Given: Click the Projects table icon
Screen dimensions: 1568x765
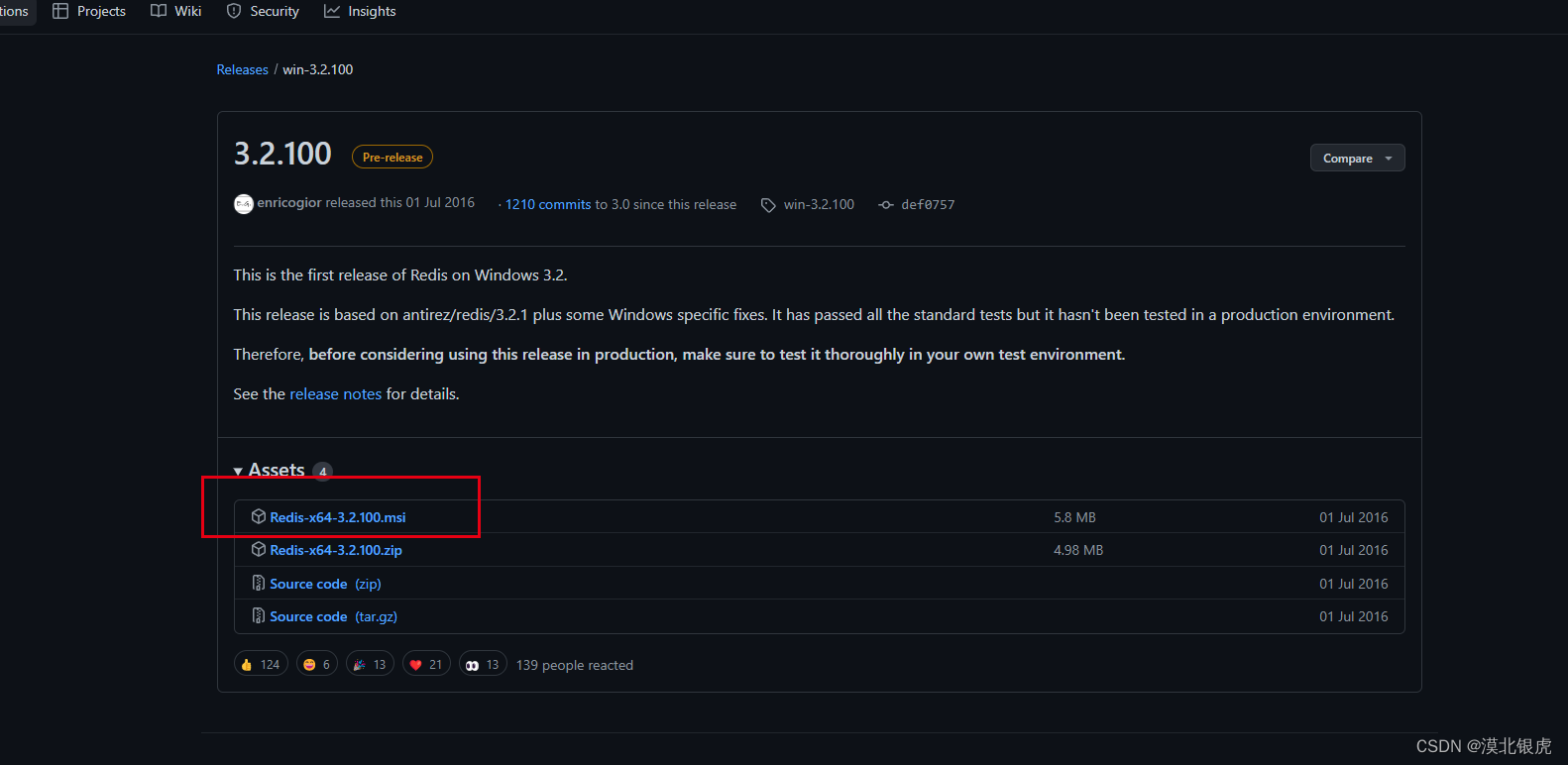Looking at the screenshot, I should (60, 11).
